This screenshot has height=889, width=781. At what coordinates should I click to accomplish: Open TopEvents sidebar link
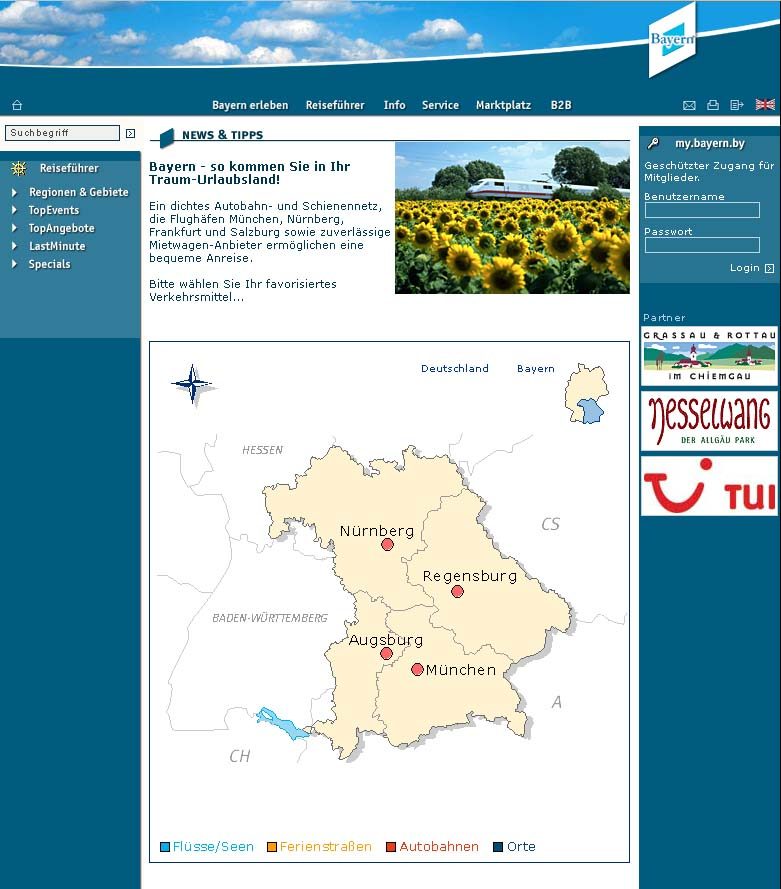(54, 210)
